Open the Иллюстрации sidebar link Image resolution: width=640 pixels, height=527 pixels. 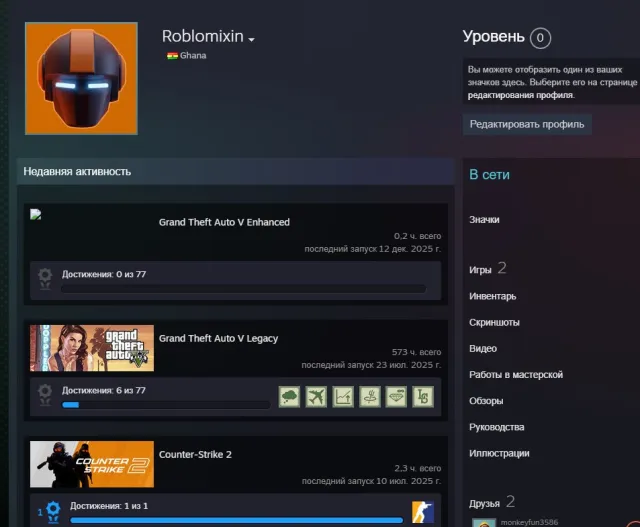(499, 453)
